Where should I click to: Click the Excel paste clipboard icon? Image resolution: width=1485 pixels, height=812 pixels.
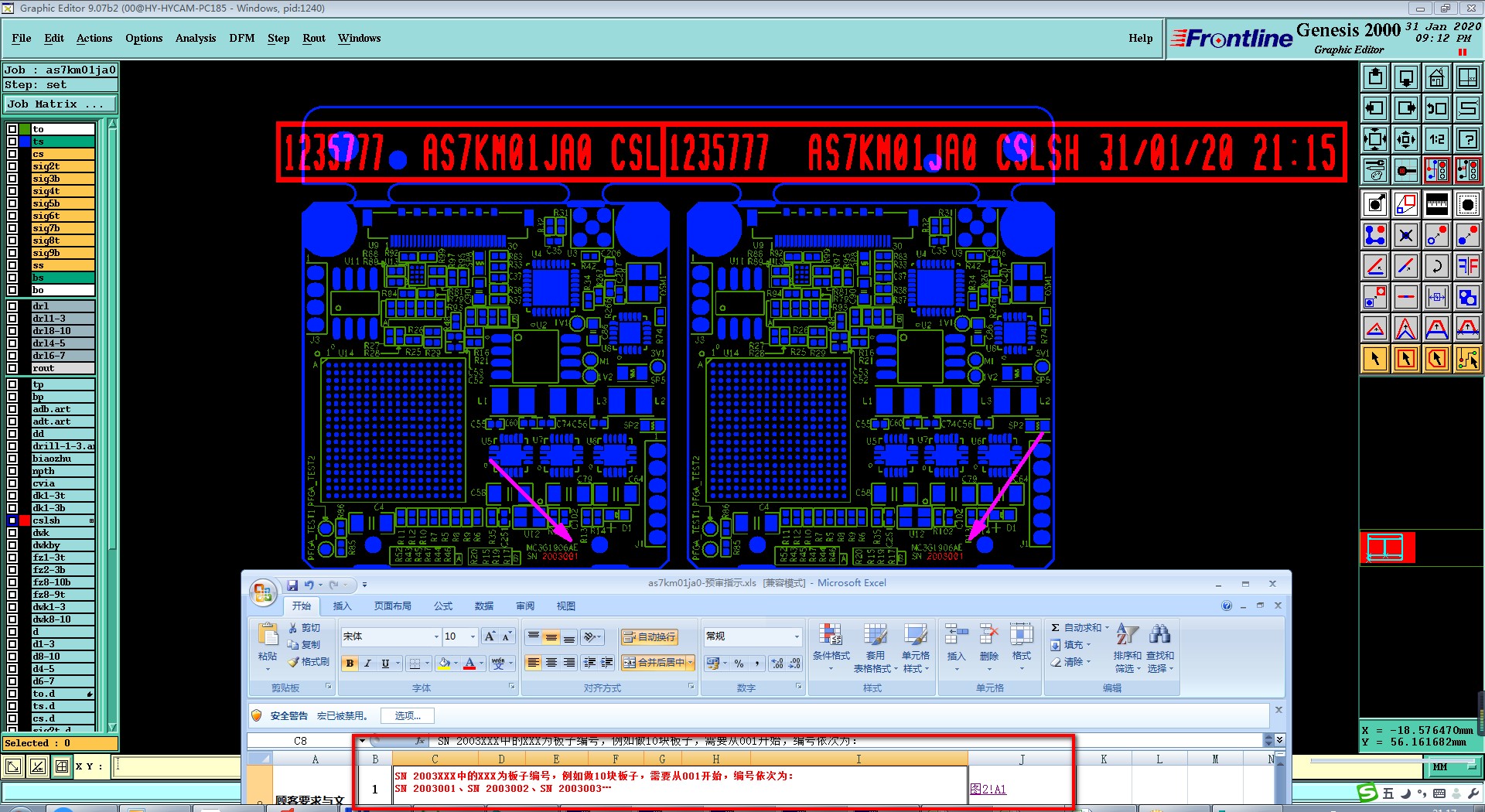268,635
